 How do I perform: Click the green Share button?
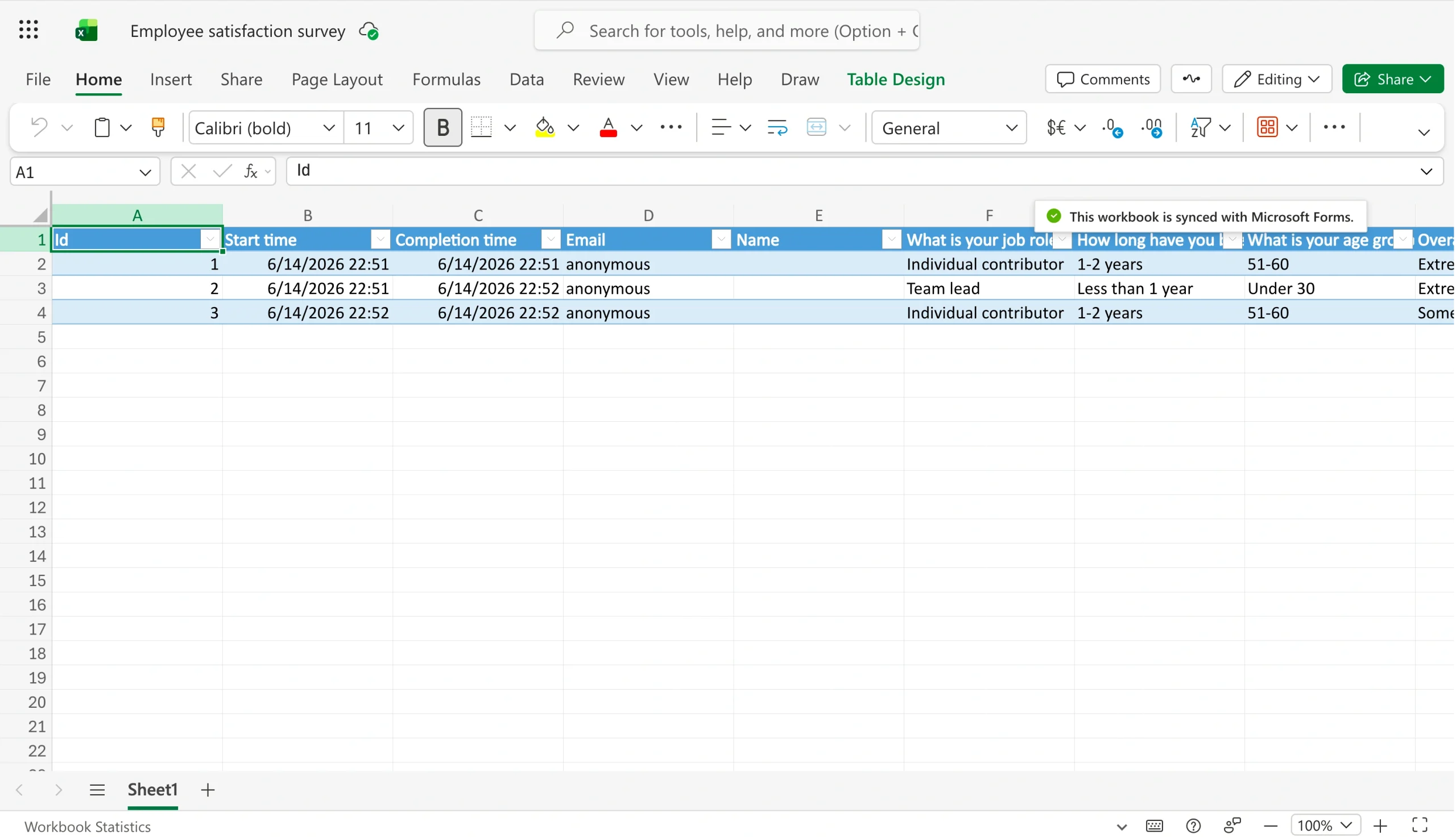click(1394, 79)
